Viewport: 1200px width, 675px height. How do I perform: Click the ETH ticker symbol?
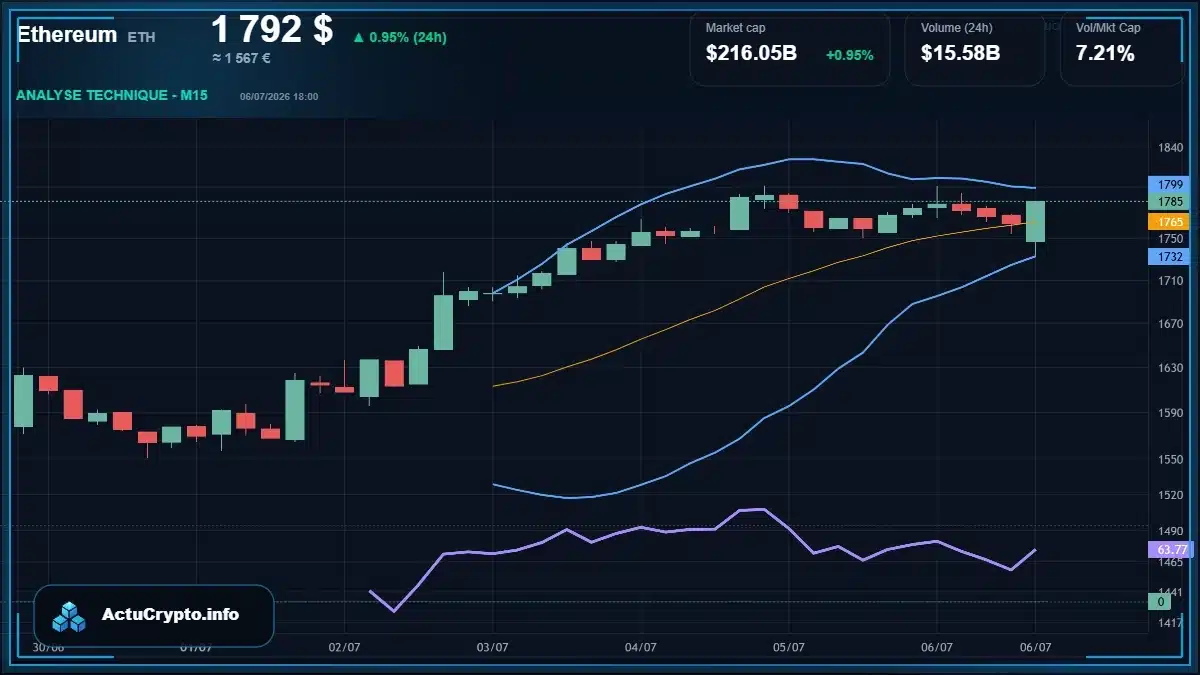tap(141, 36)
